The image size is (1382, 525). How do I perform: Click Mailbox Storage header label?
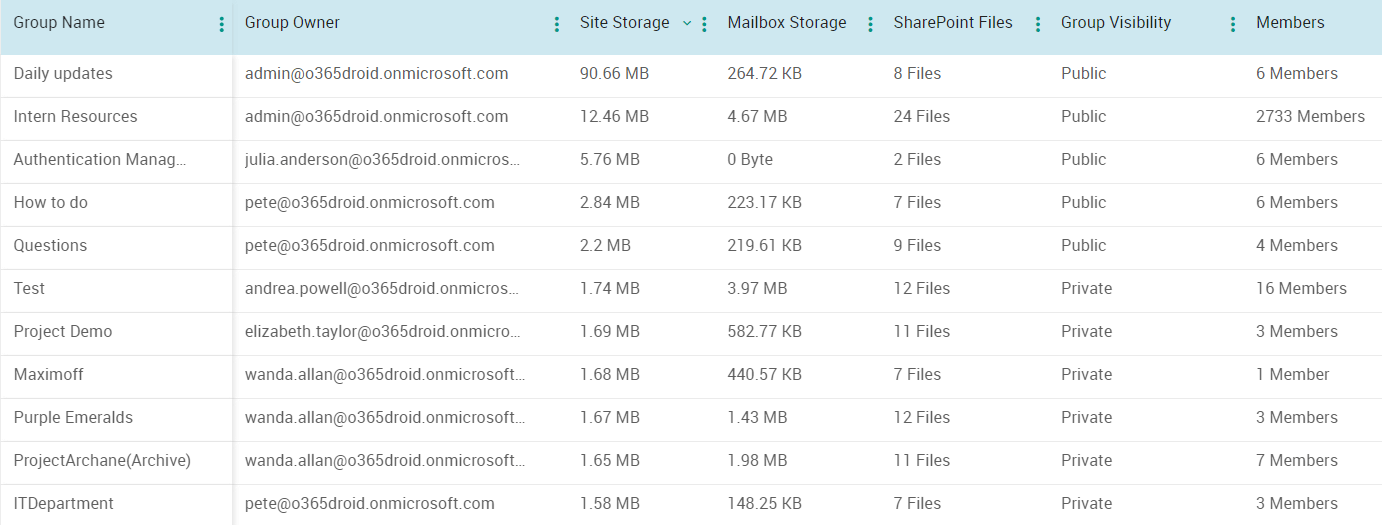pyautogui.click(x=786, y=23)
